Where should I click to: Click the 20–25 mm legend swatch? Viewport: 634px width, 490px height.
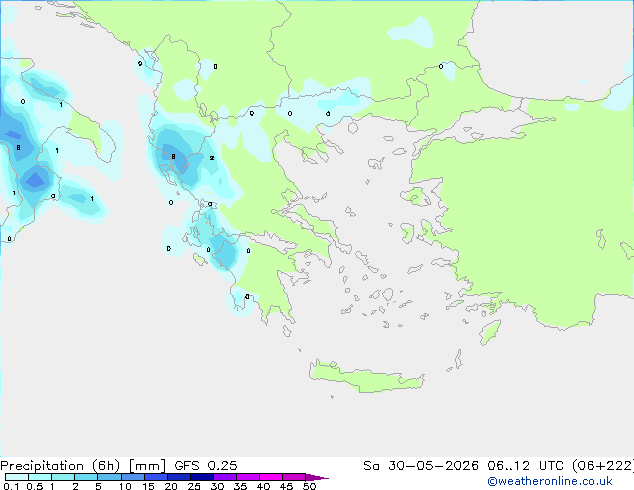(178, 477)
